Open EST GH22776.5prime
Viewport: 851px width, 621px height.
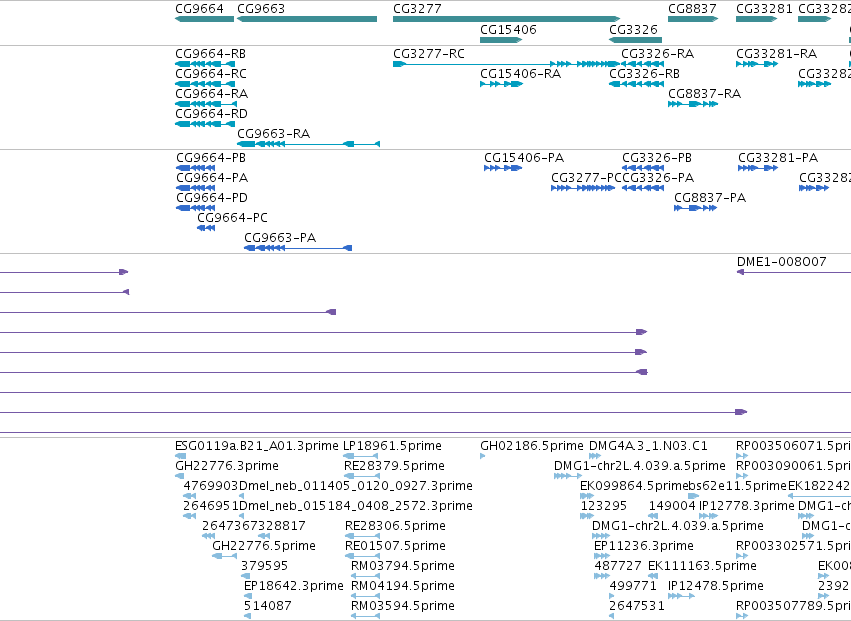click(x=264, y=547)
